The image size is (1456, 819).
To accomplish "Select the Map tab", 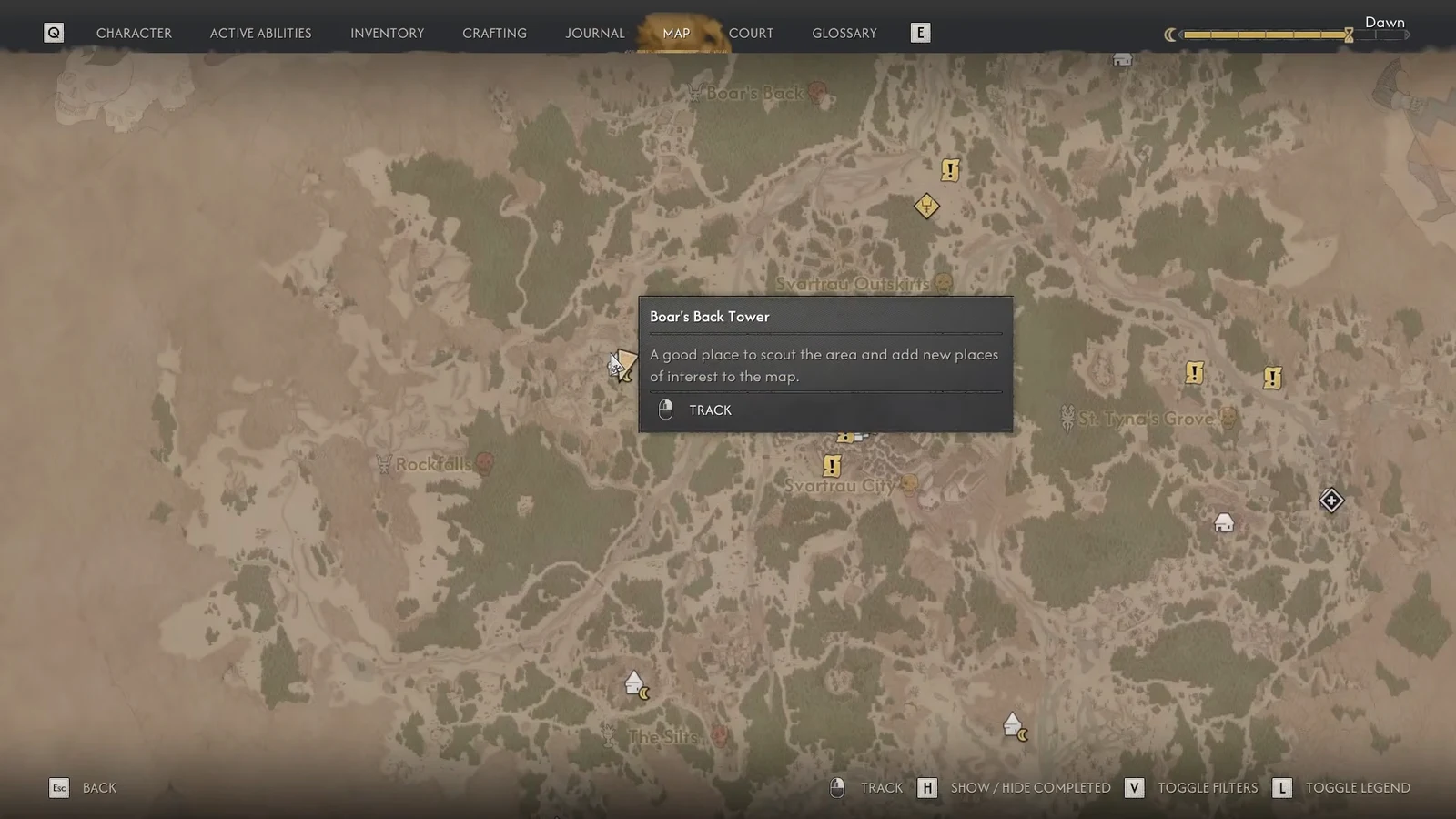I will pos(676,33).
